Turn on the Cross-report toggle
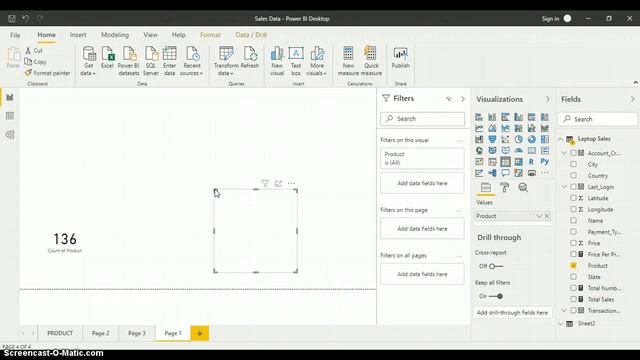The width and height of the screenshot is (640, 360). (496, 266)
